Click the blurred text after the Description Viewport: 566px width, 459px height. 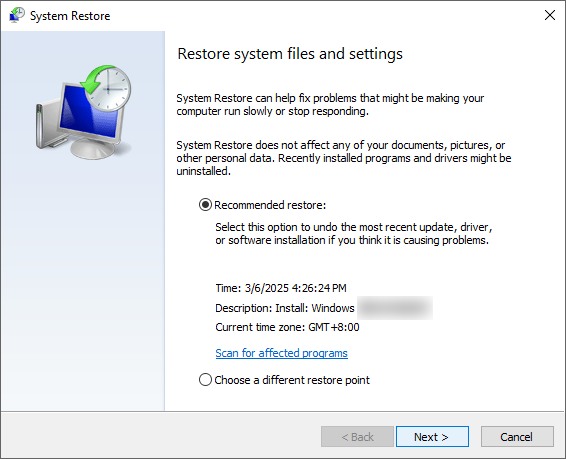point(395,308)
